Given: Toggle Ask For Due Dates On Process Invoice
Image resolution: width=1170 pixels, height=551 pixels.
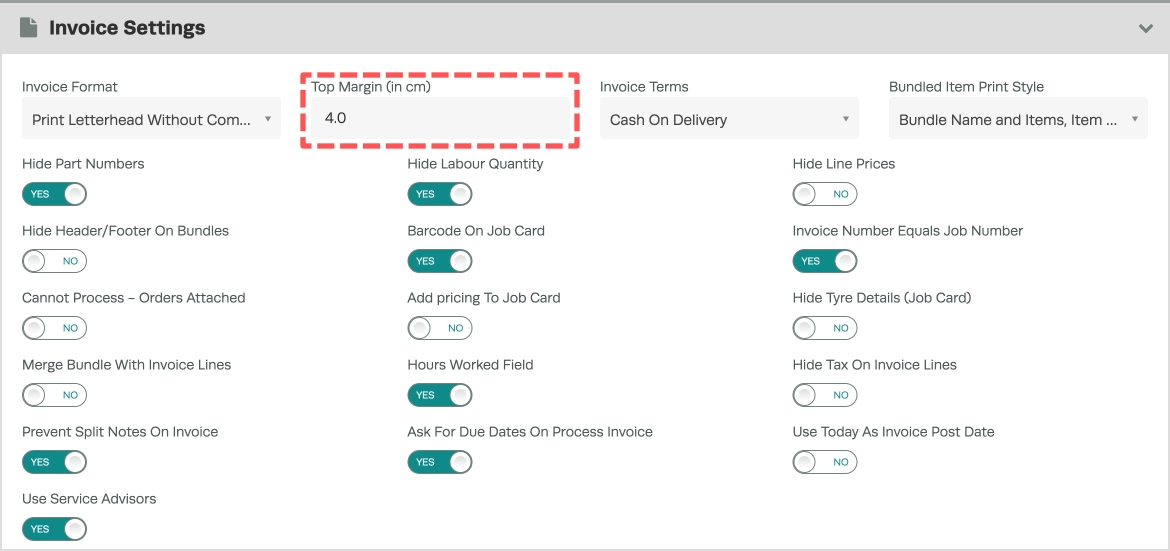Looking at the screenshot, I should coord(439,462).
